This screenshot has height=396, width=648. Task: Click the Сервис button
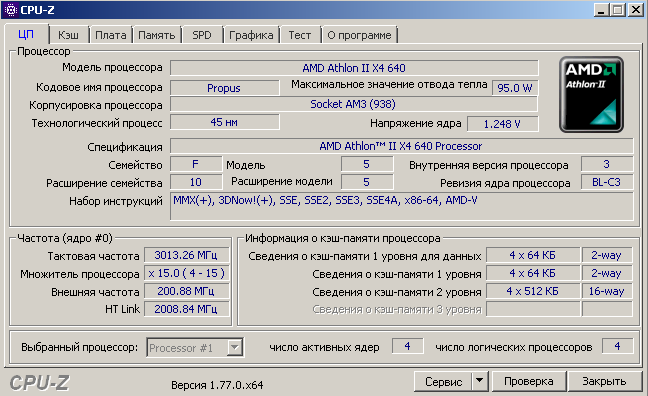coord(443,381)
